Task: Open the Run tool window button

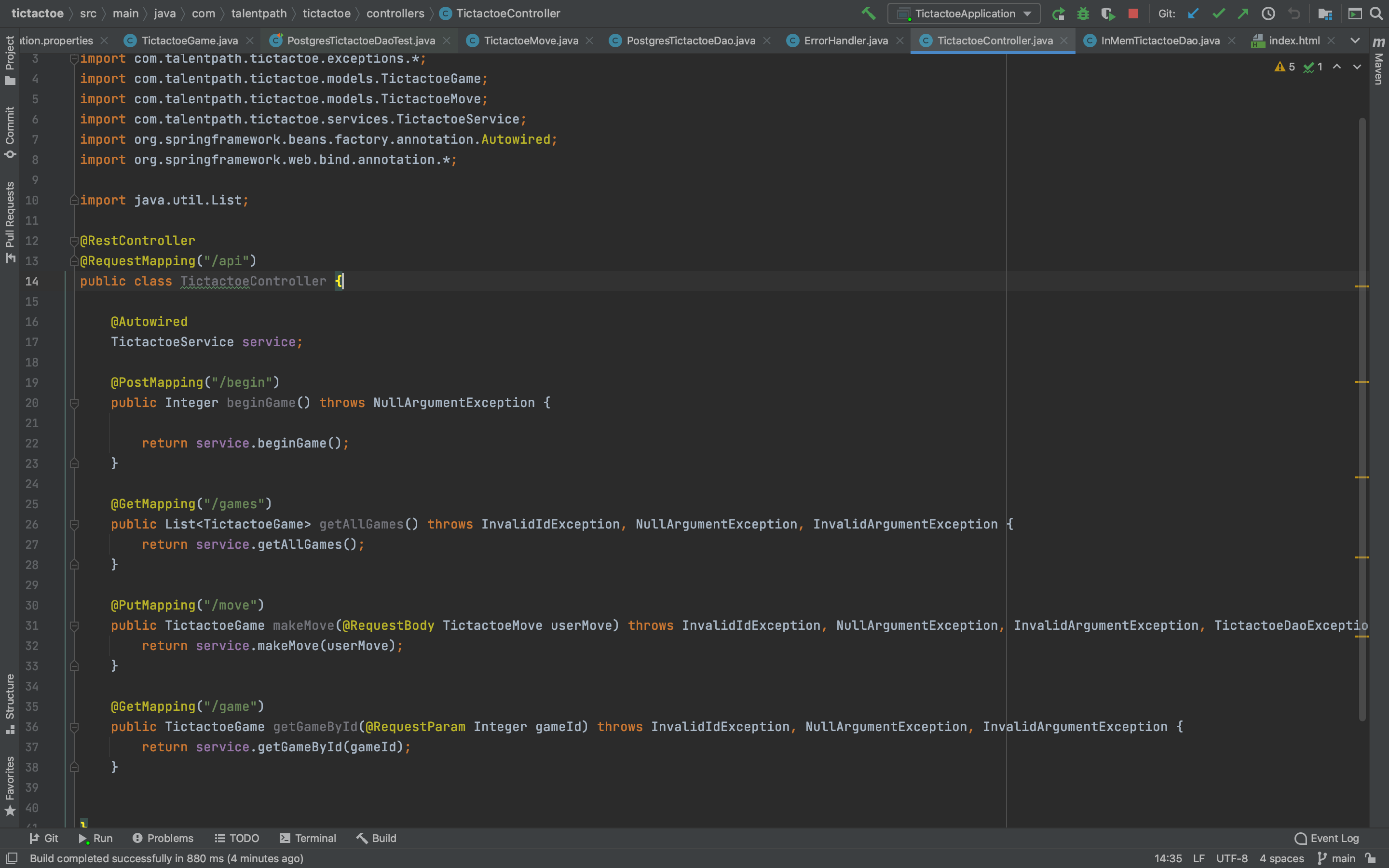Action: coord(96,838)
